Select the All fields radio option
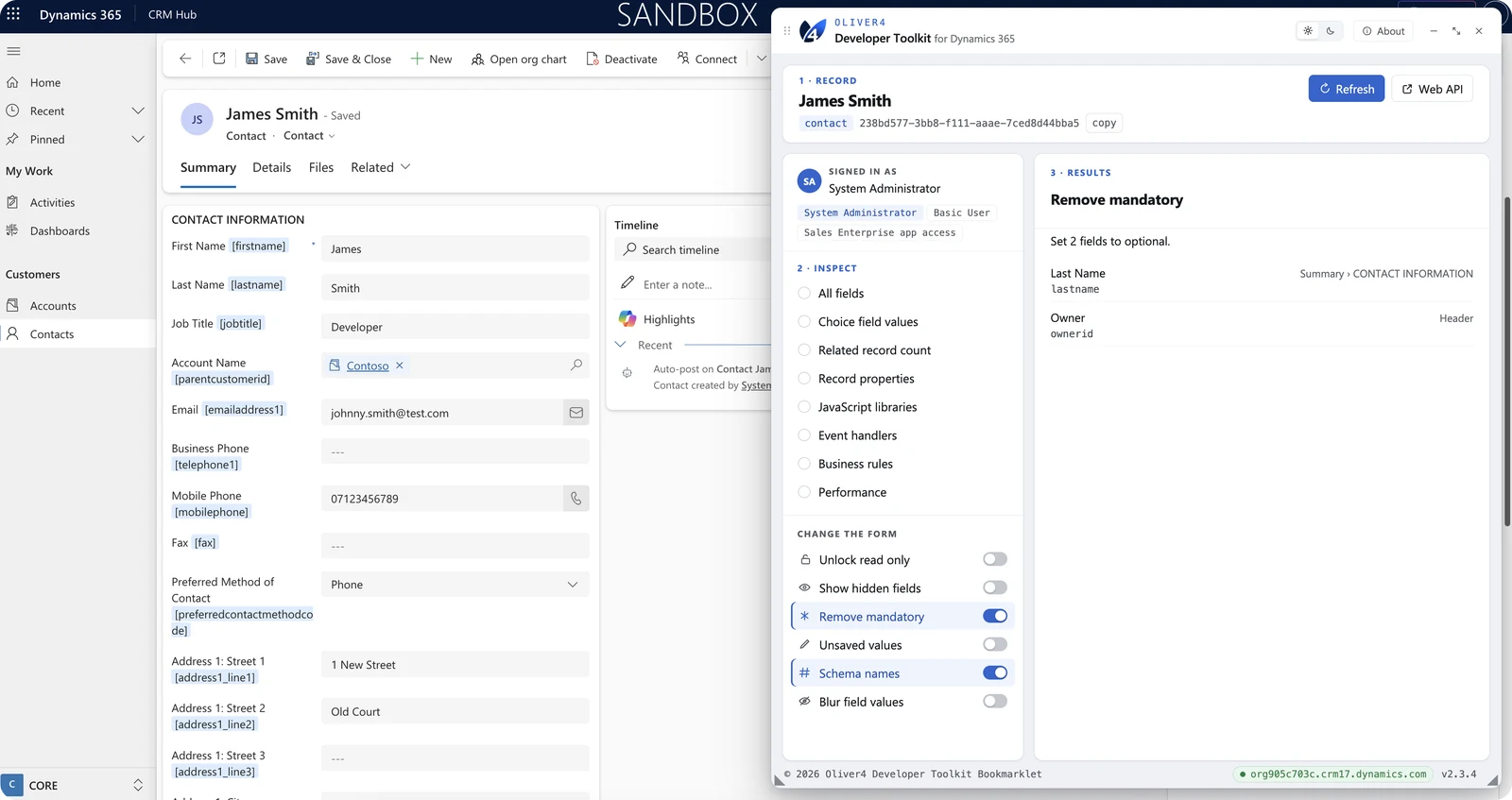The height and width of the screenshot is (800, 1512). point(804,293)
